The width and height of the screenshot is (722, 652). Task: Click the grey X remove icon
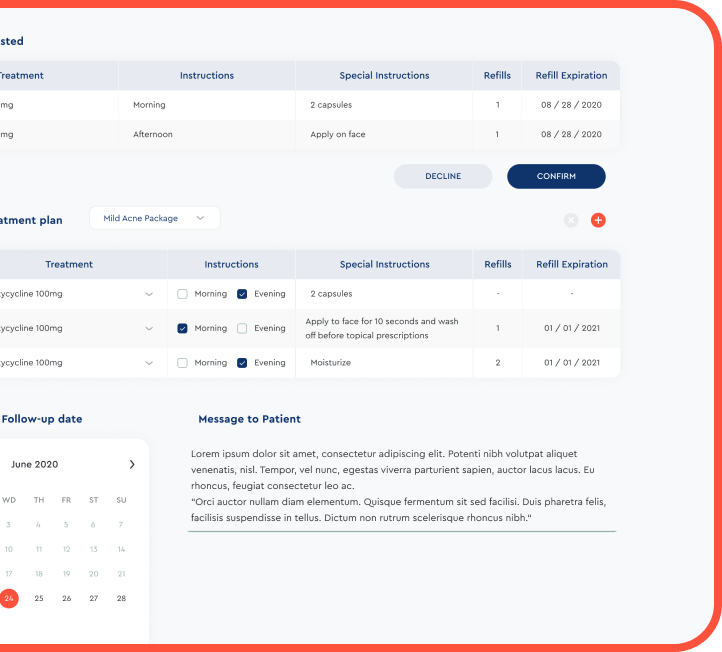(x=571, y=220)
